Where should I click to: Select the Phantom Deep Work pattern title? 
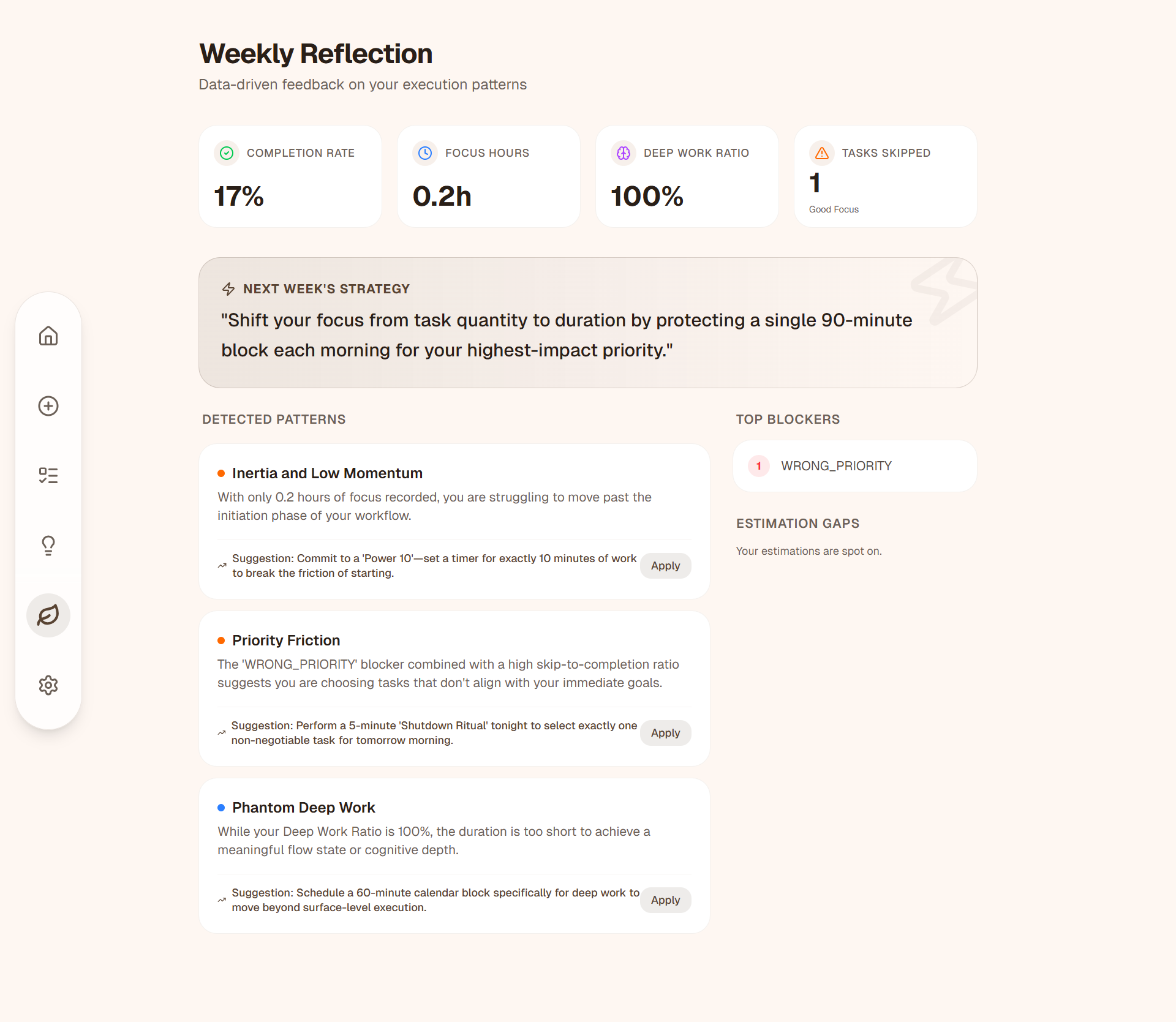[304, 808]
